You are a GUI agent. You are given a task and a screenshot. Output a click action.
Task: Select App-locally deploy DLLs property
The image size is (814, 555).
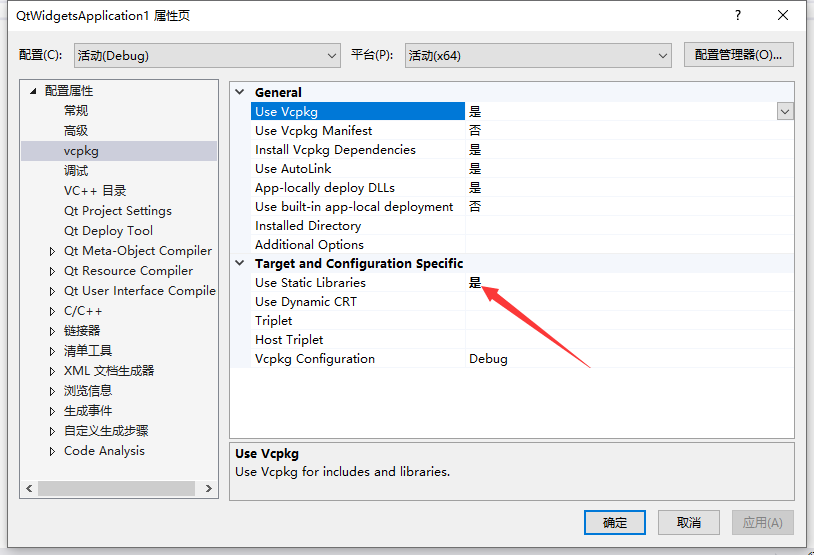click(325, 187)
